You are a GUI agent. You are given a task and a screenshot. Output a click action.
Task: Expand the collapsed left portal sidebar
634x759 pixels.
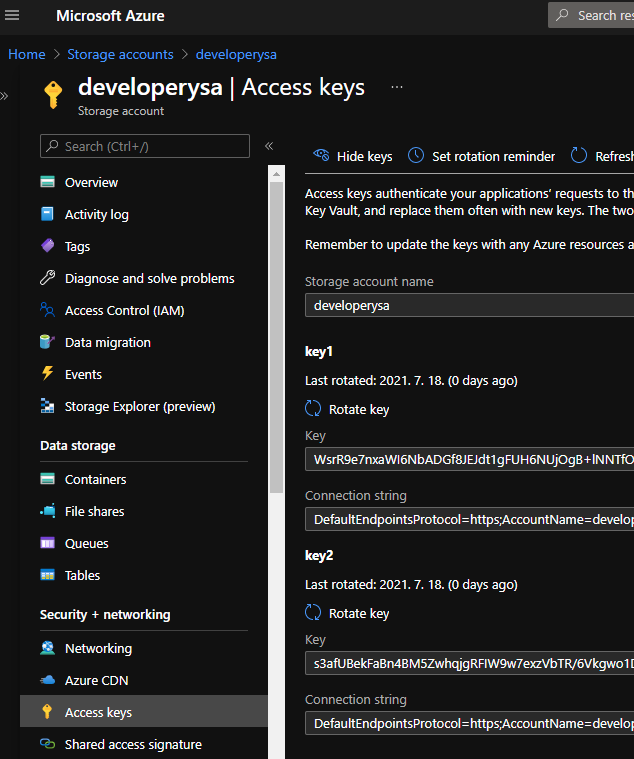point(4,96)
